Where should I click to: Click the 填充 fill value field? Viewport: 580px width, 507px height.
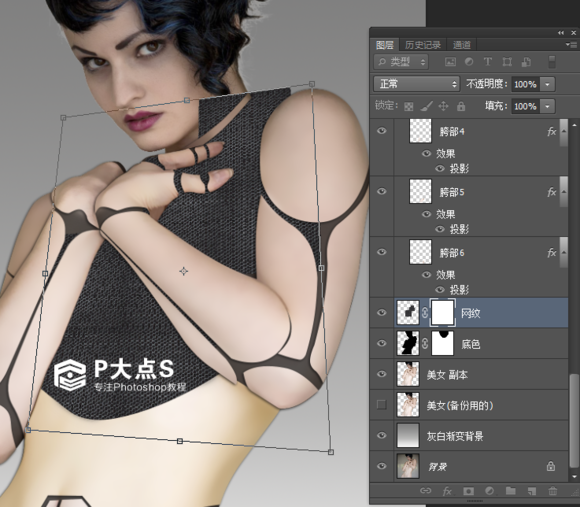click(525, 107)
